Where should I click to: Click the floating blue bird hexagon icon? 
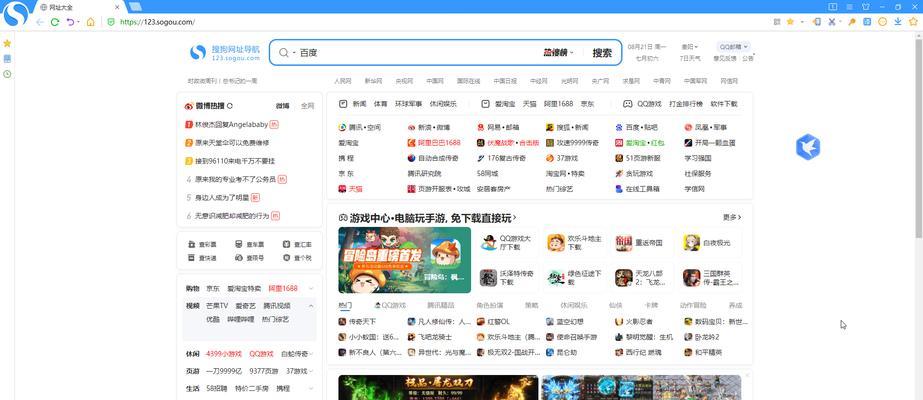click(808, 147)
